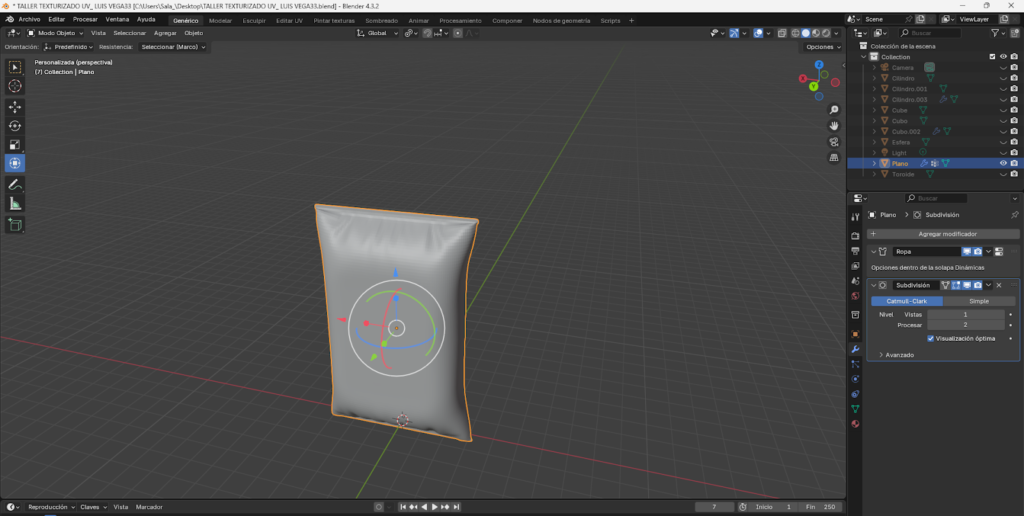Switch to the Editar UV workspace tab
The width and height of the screenshot is (1024, 516).
coord(289,20)
